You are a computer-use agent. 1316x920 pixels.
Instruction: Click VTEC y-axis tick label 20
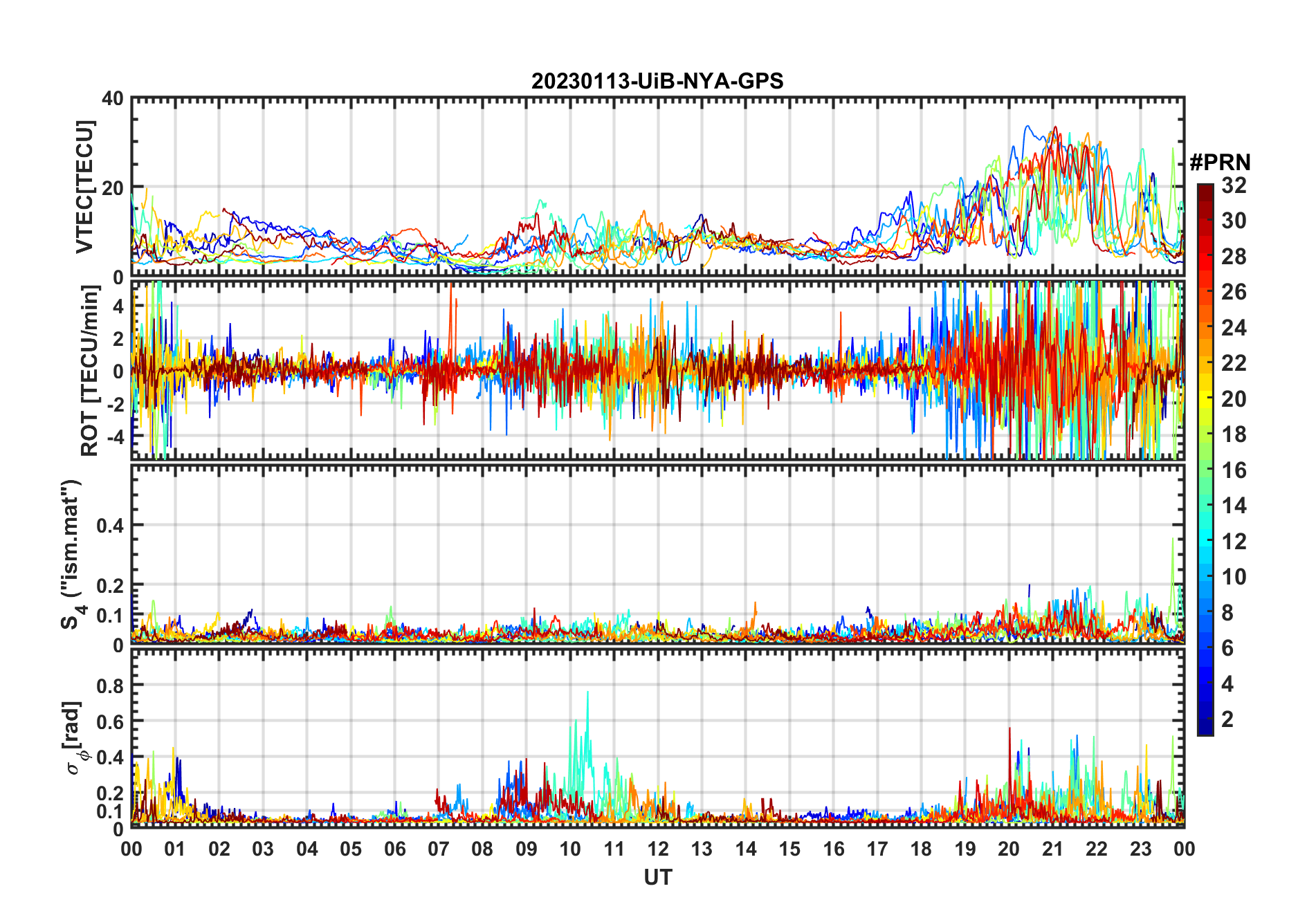click(x=113, y=187)
